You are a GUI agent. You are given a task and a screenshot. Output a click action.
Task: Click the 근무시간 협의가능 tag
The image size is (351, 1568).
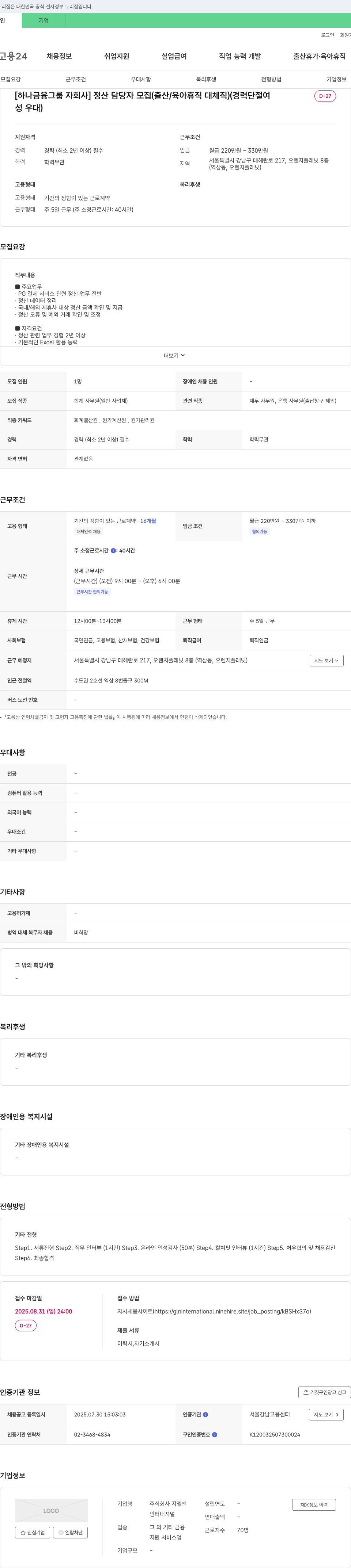tap(92, 592)
